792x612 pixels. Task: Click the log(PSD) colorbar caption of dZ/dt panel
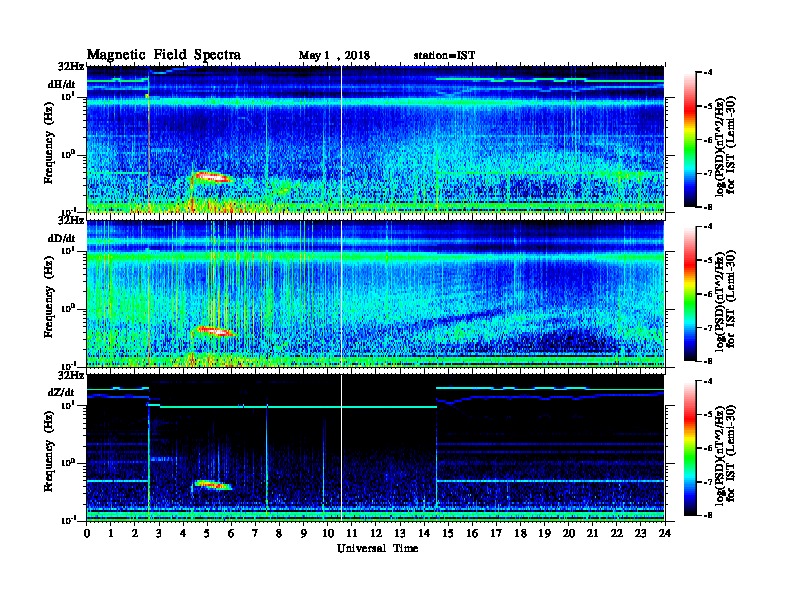point(724,453)
